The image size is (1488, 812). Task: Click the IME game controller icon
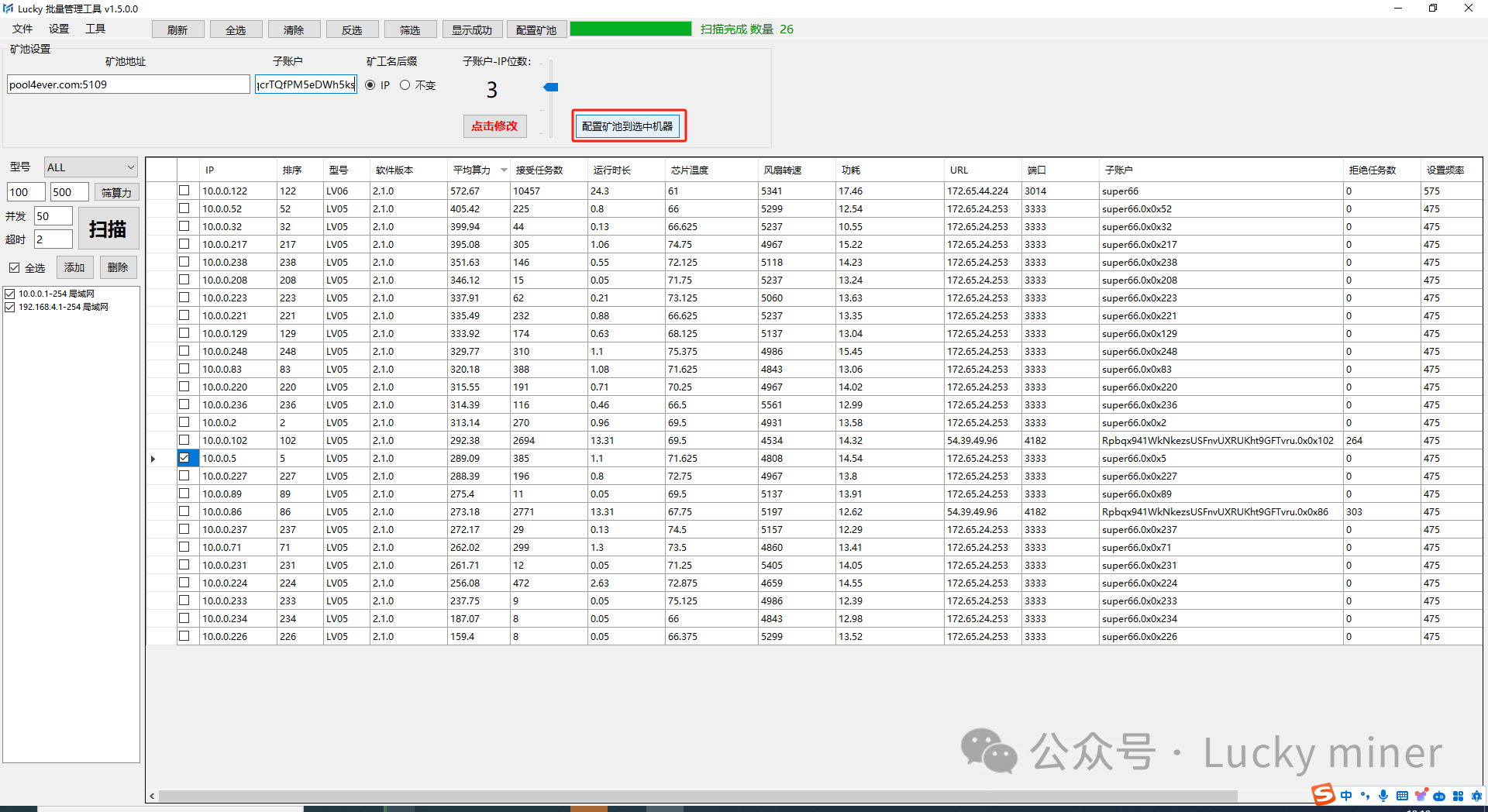pos(1439,796)
